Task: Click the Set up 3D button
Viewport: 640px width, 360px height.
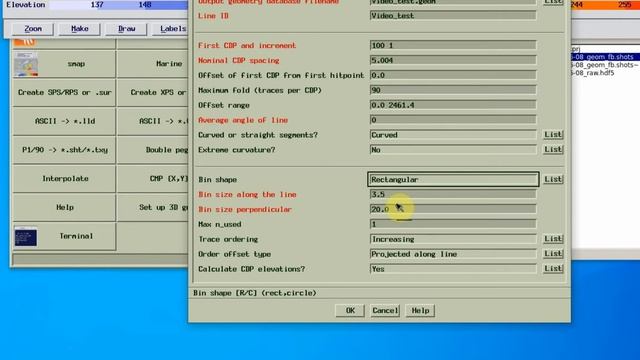Action: [x=153, y=207]
